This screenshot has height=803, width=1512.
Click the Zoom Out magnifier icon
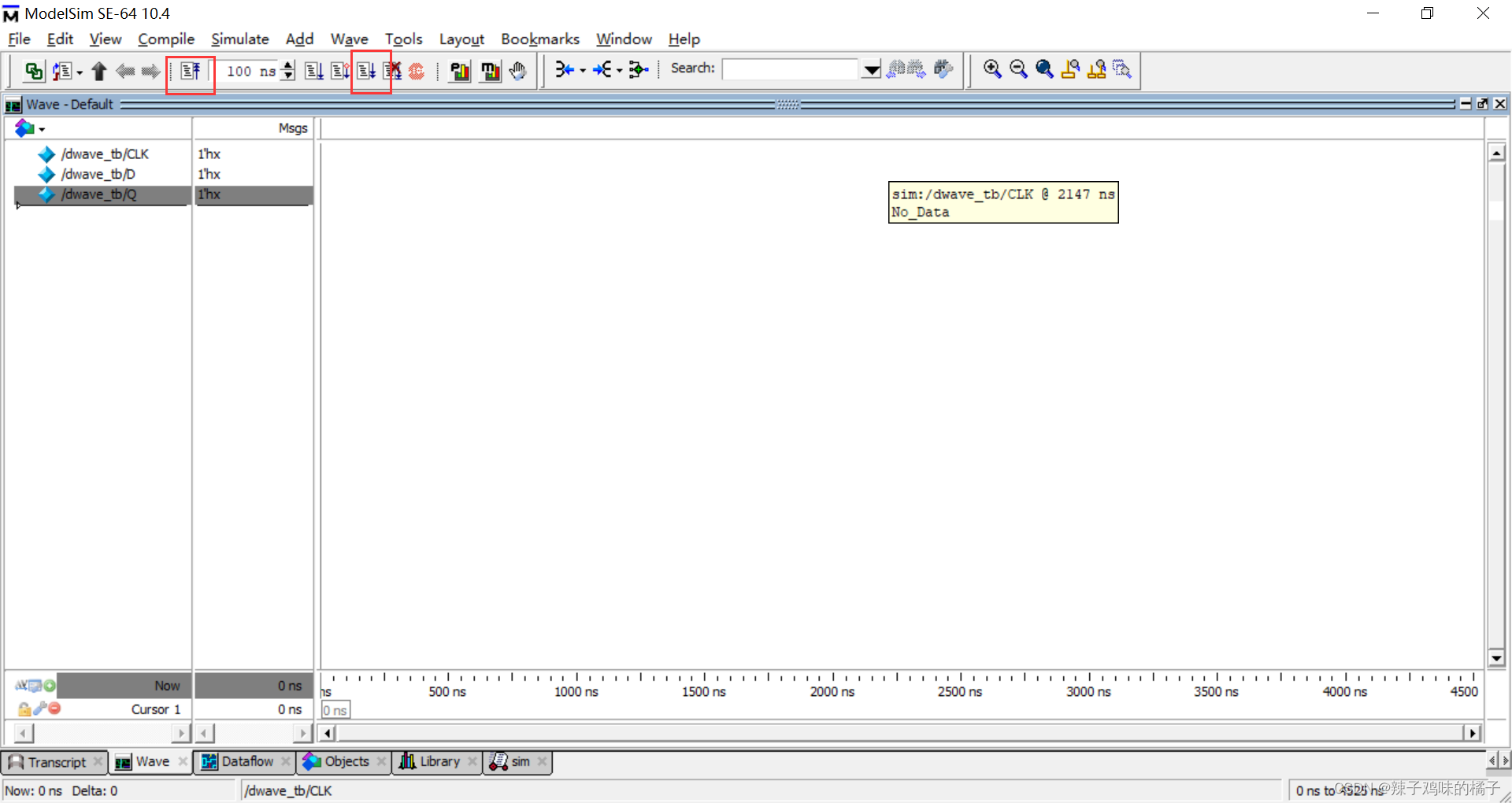click(x=1018, y=69)
